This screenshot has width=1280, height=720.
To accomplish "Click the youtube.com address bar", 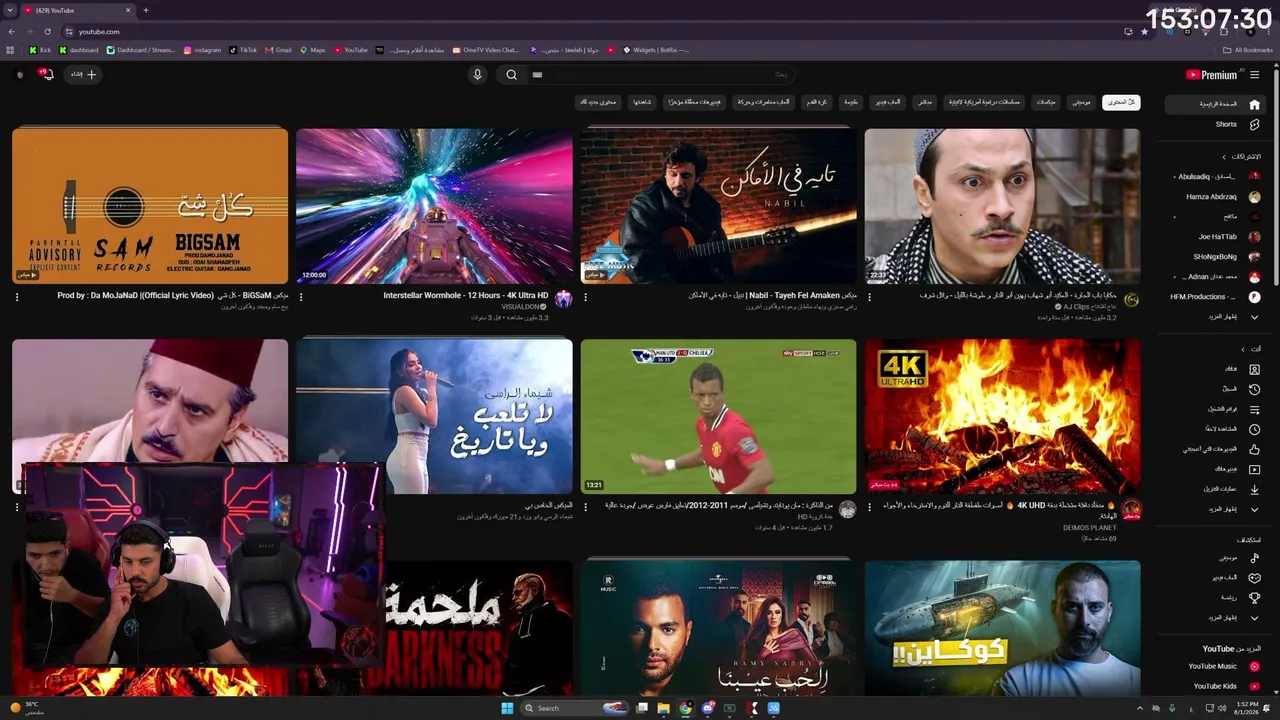I will (x=590, y=31).
